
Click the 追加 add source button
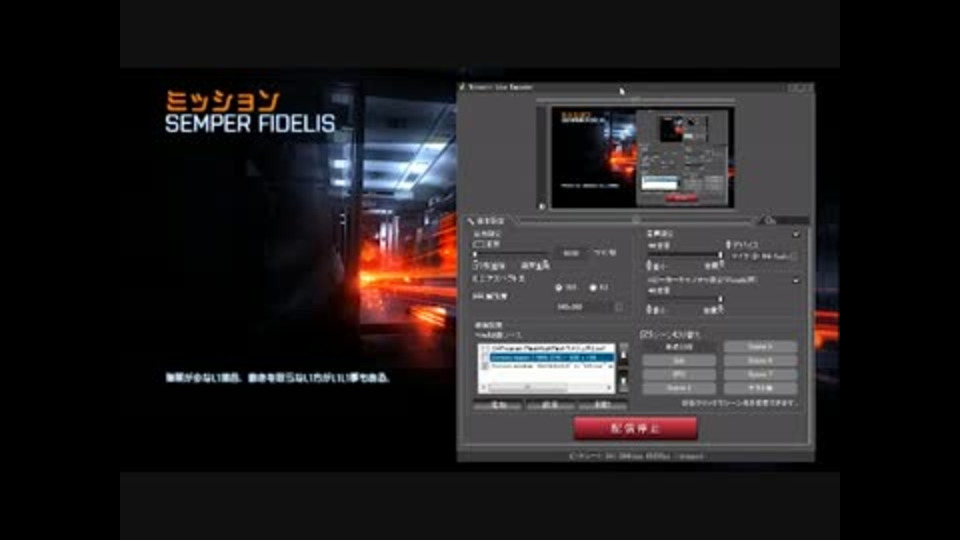coord(498,405)
